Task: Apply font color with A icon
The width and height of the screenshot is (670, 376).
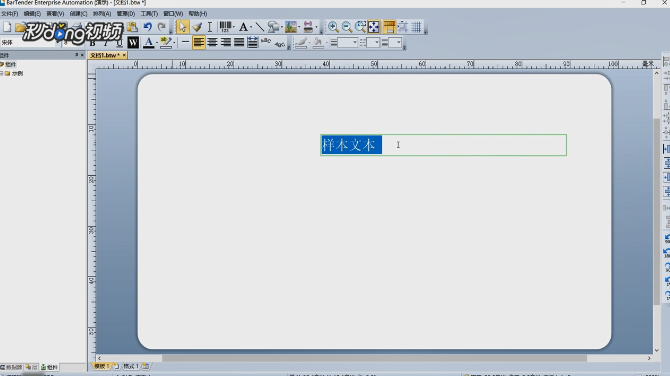Action: 148,42
